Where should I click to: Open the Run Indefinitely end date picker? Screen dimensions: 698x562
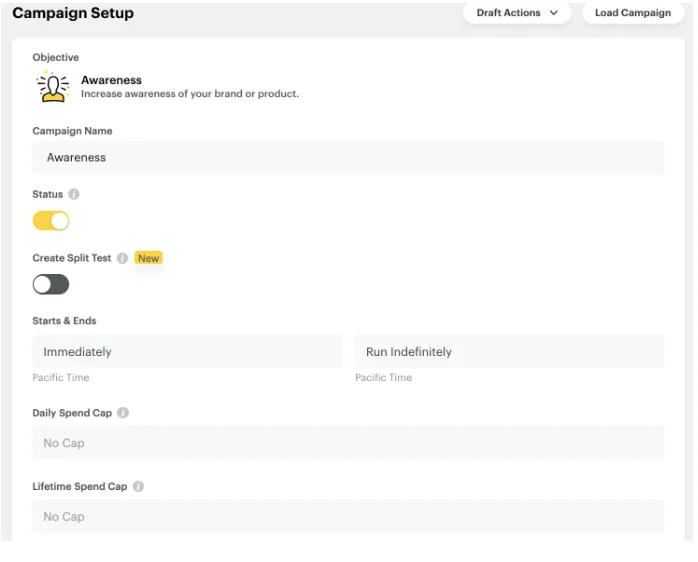click(508, 352)
